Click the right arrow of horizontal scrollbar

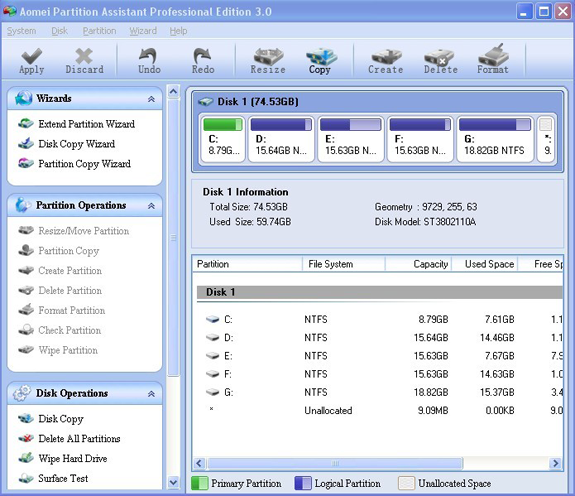[556, 463]
